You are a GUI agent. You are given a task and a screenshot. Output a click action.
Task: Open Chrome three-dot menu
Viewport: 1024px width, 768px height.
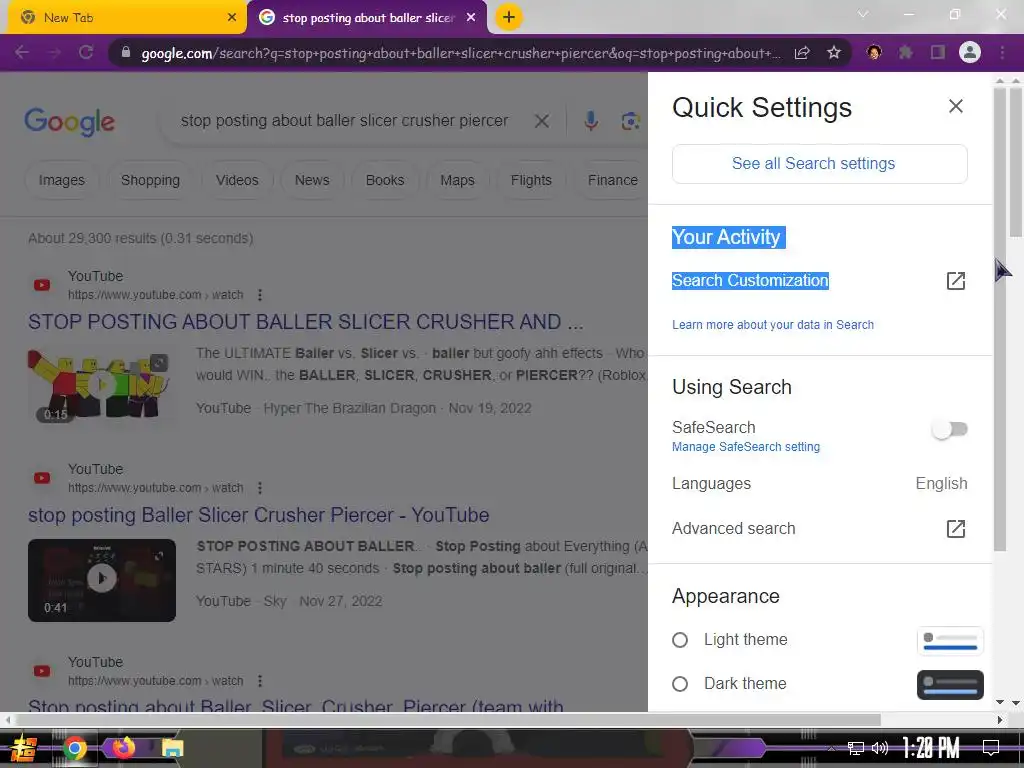click(1002, 52)
